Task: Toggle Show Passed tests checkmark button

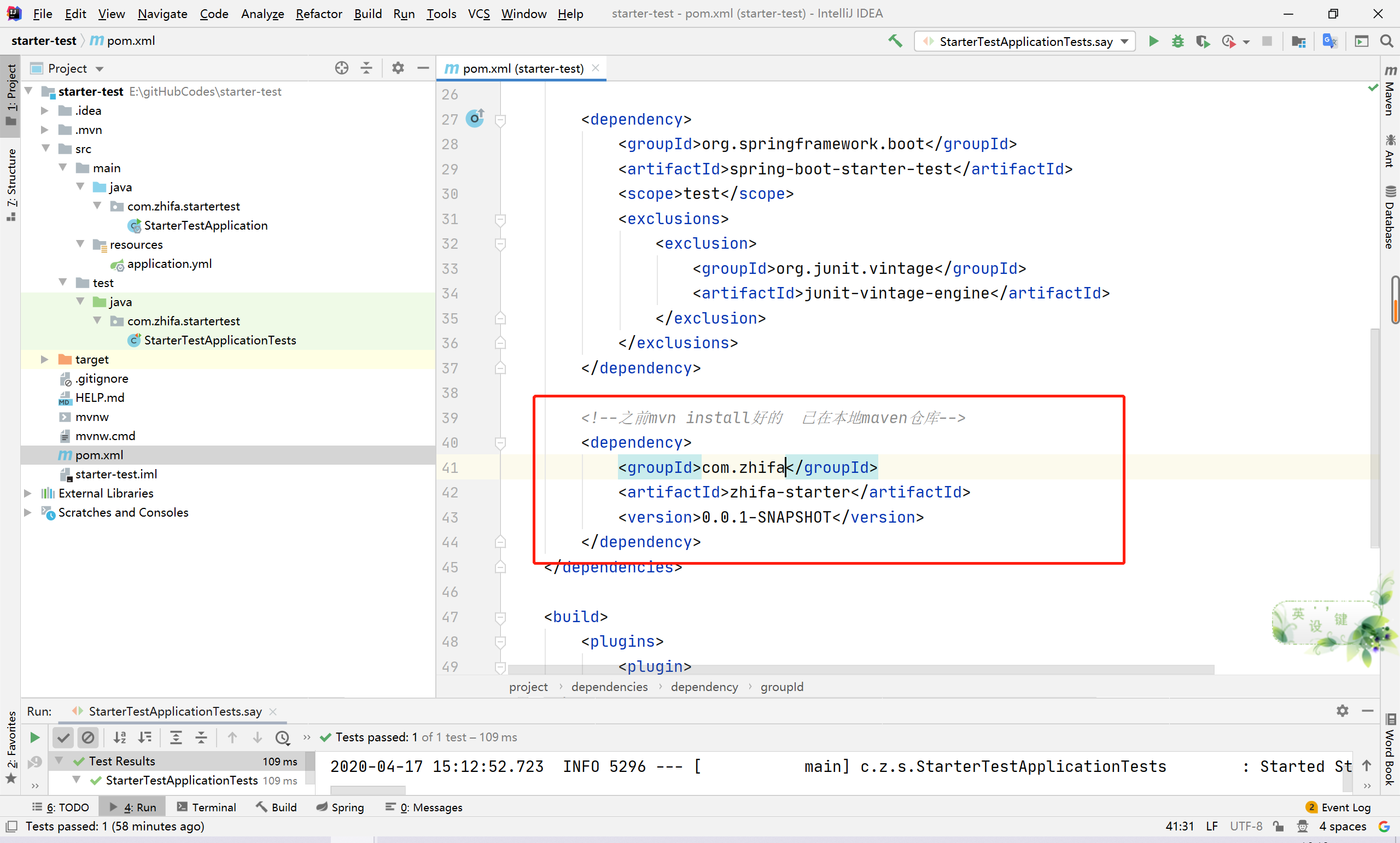Action: click(x=63, y=737)
